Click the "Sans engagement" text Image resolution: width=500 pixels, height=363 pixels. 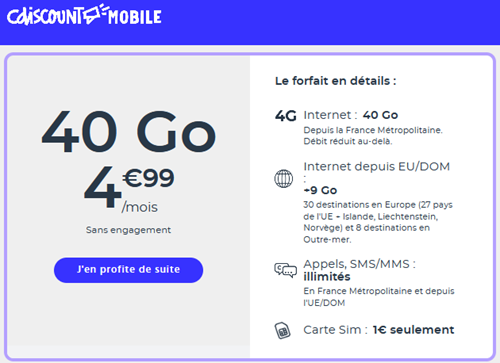click(x=128, y=230)
